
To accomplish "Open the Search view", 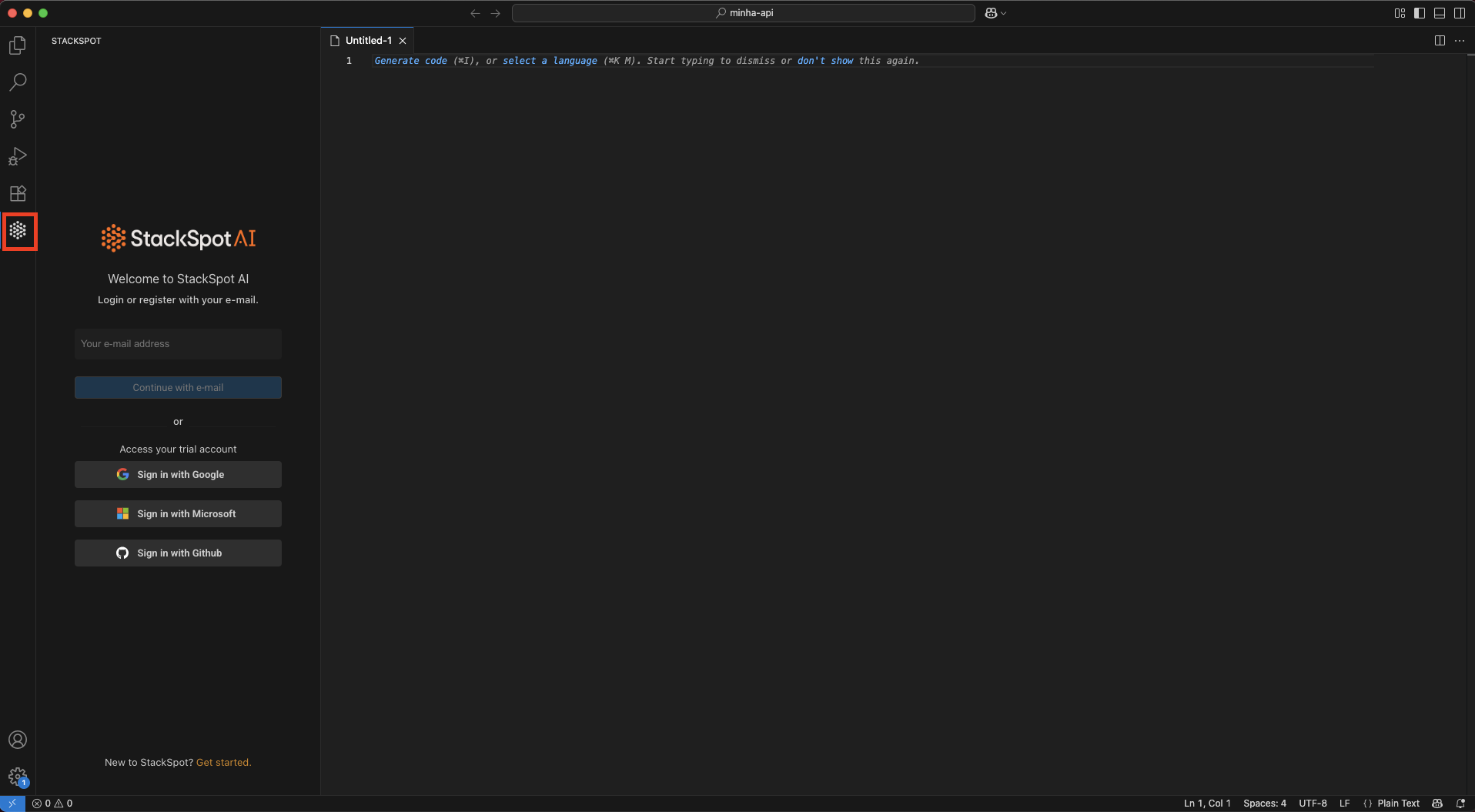I will (18, 82).
